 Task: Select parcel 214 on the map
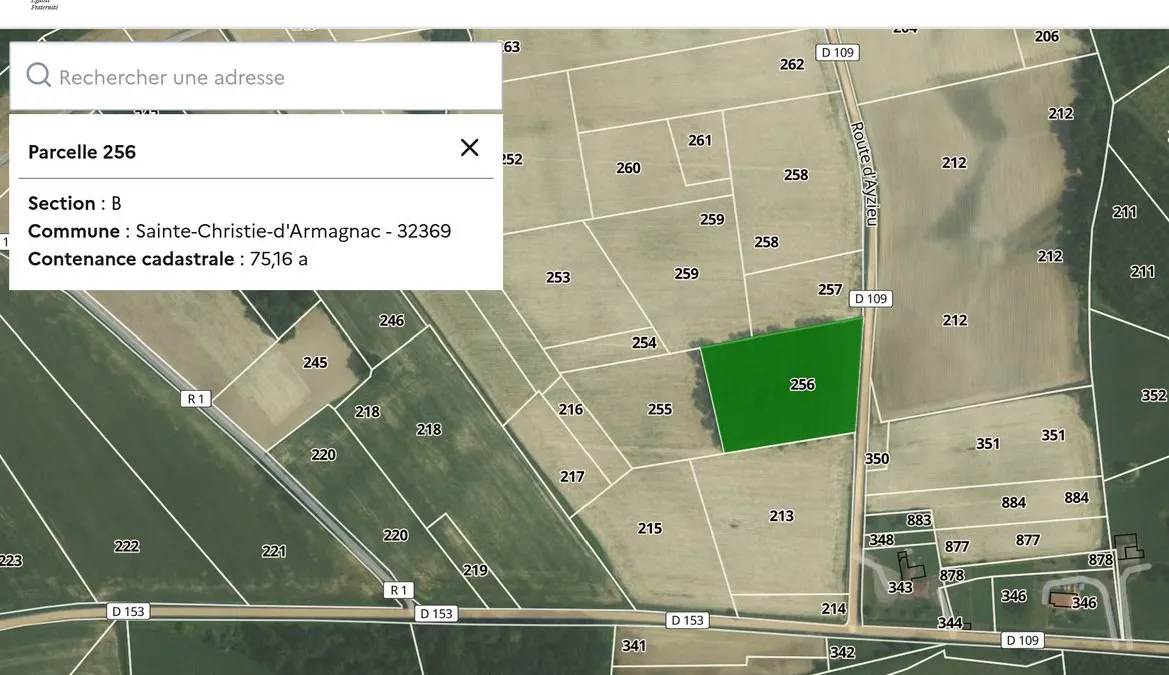834,609
